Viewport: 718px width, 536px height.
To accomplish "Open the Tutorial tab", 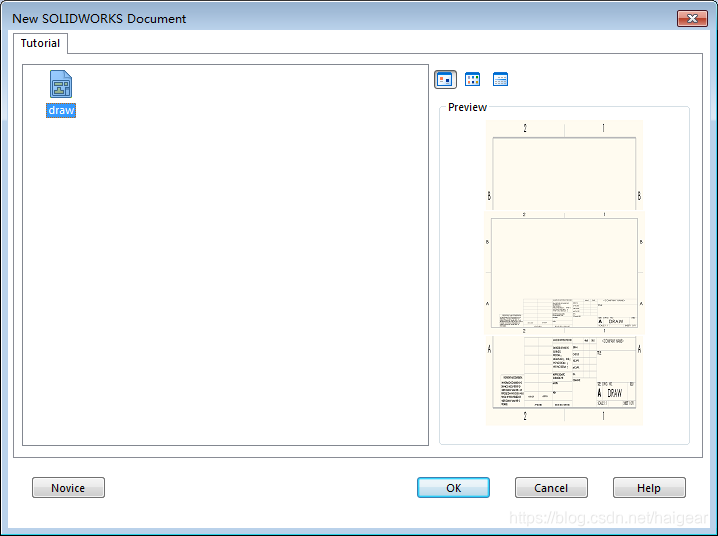I will 40,43.
